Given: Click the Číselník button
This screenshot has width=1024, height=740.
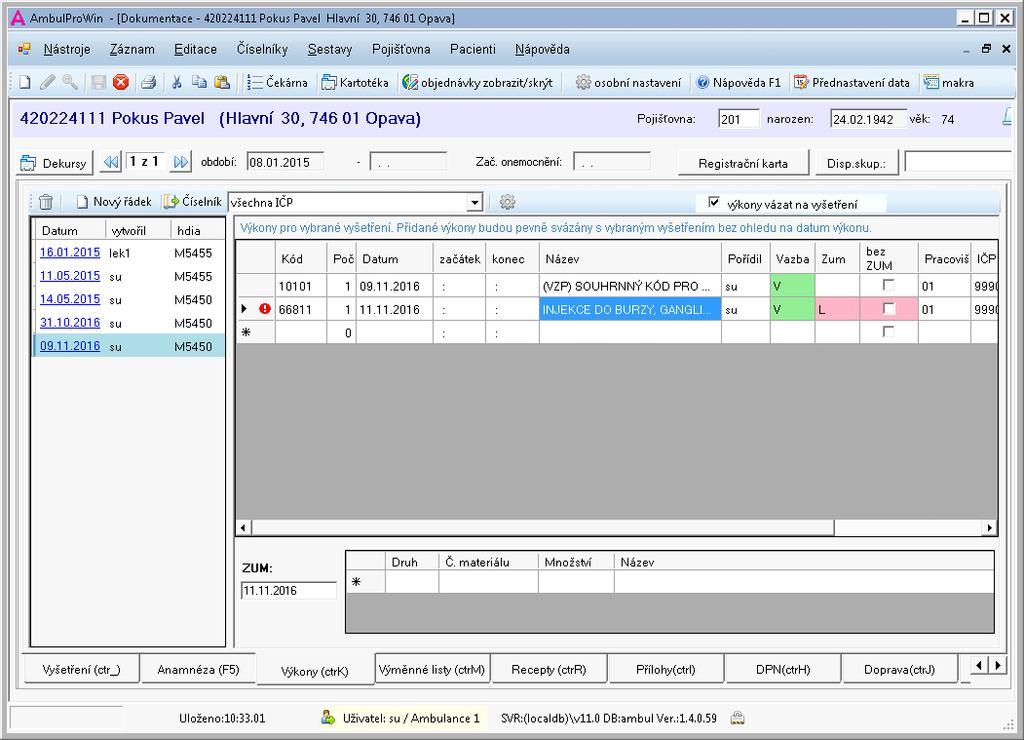Looking at the screenshot, I should click(193, 202).
